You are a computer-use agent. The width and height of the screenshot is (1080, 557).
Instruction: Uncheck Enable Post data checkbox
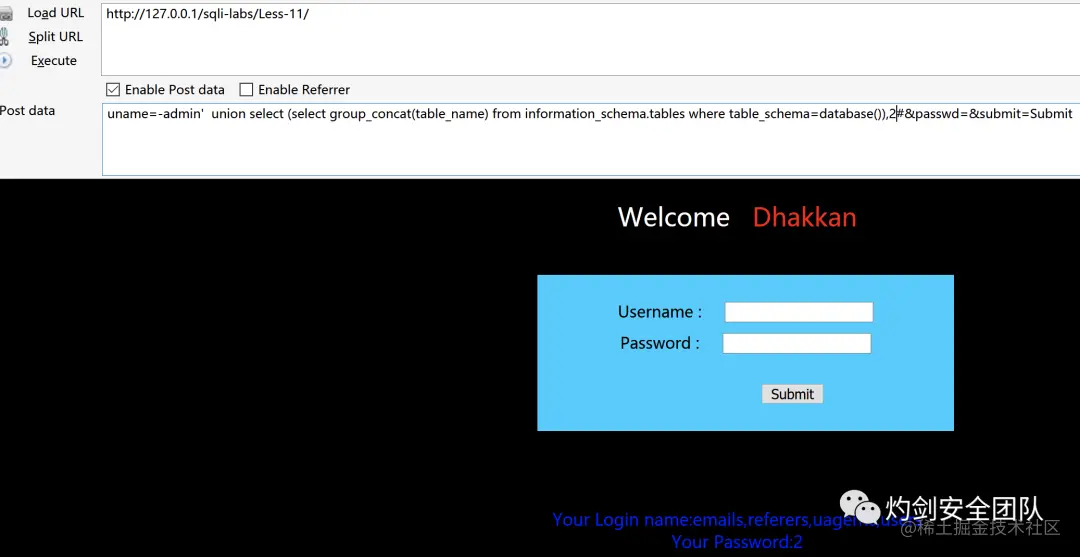click(113, 90)
